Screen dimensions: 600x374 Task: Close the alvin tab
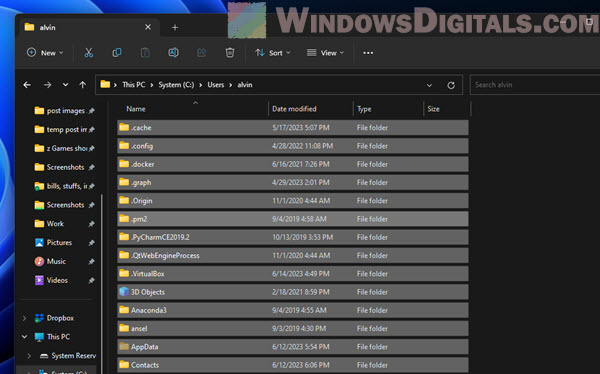click(x=148, y=27)
